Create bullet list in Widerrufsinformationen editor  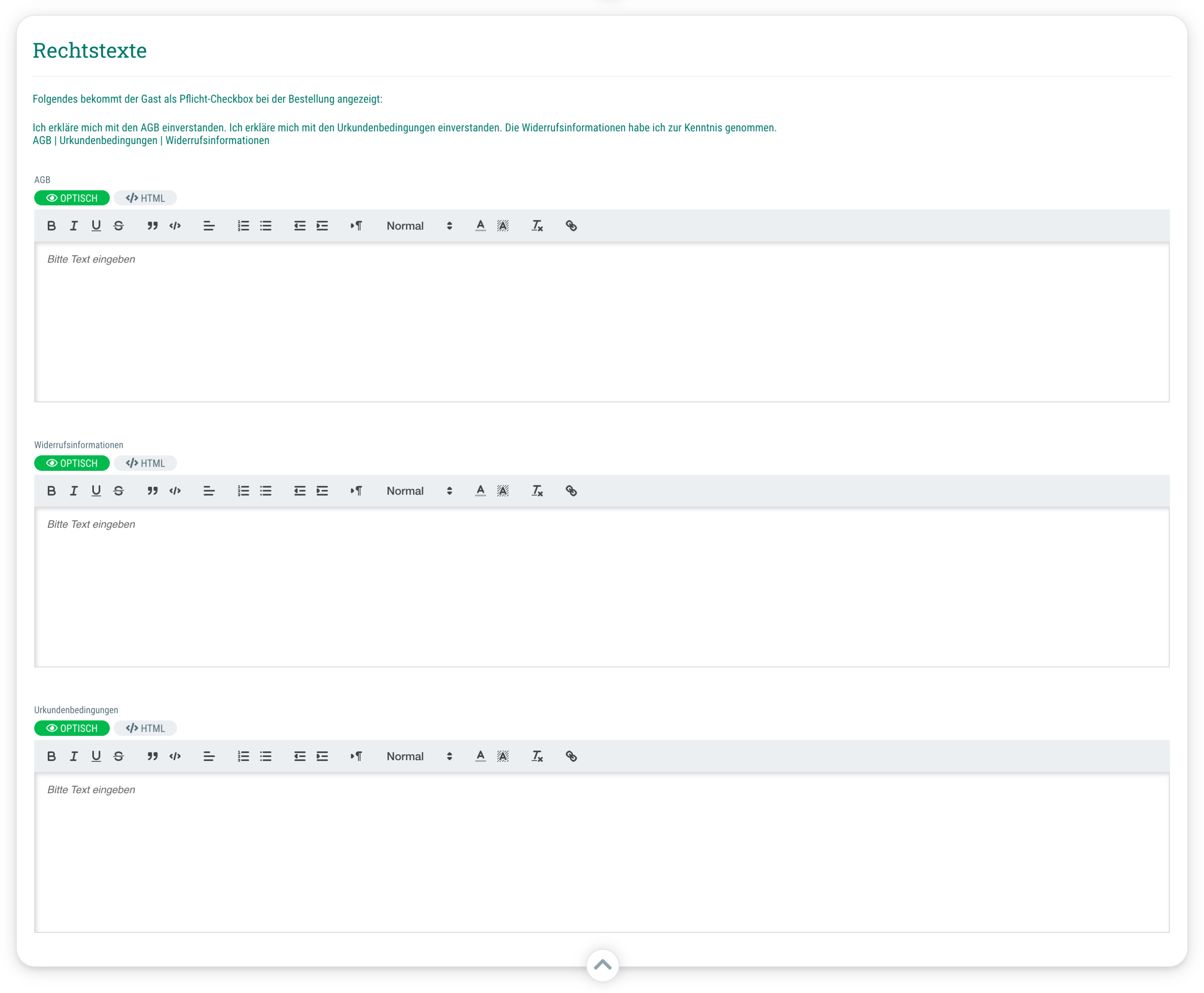(x=265, y=491)
